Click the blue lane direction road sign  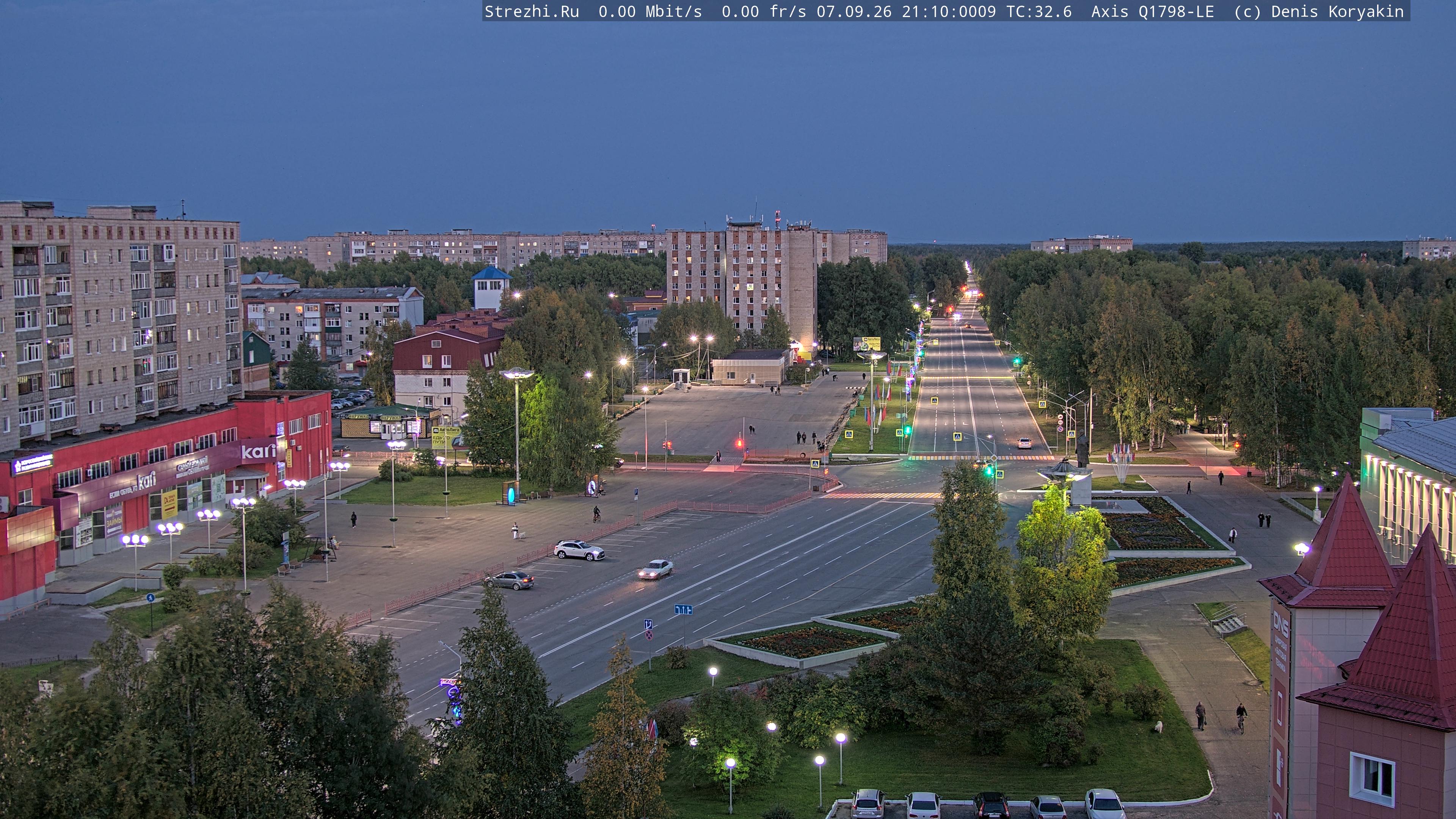[x=683, y=609]
